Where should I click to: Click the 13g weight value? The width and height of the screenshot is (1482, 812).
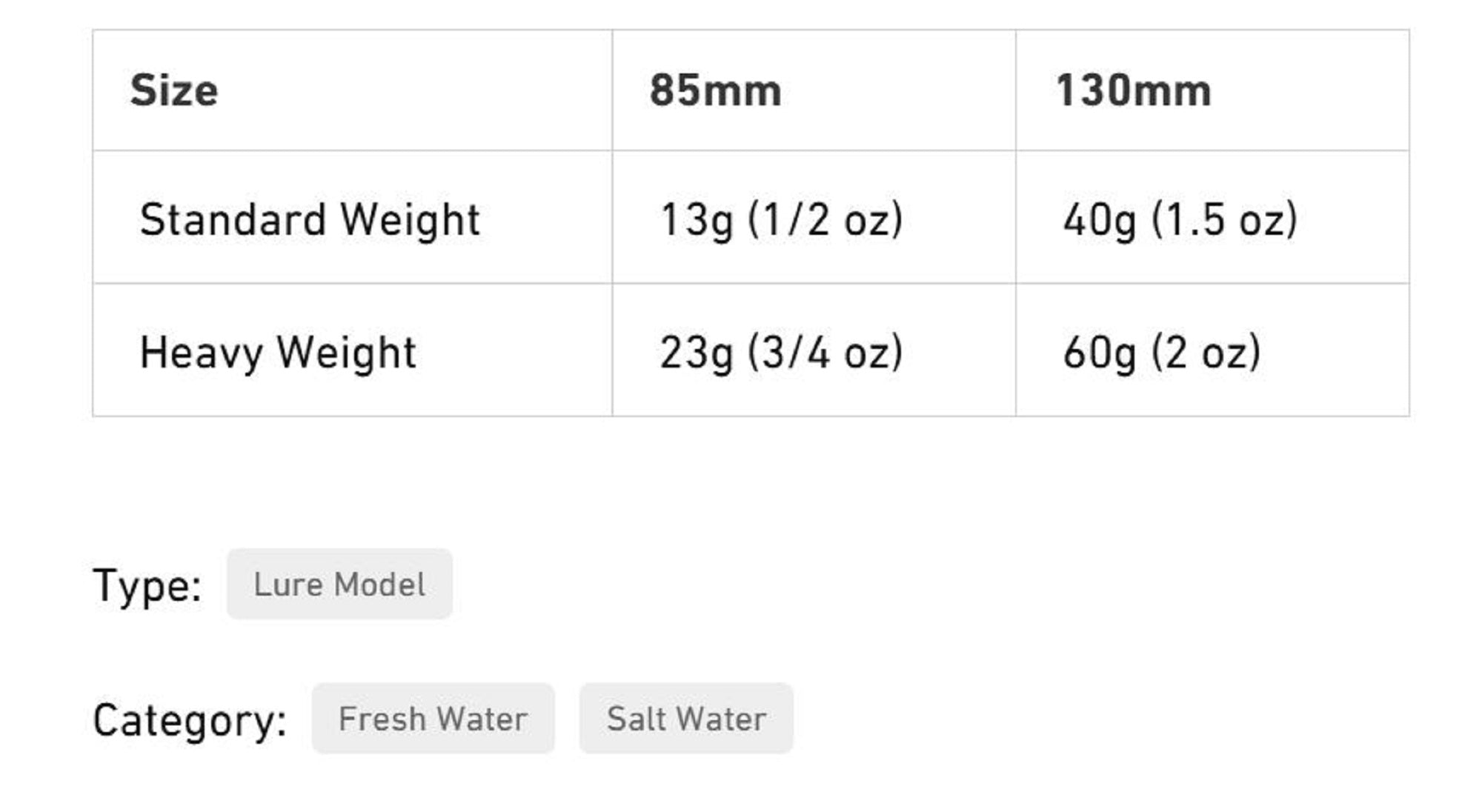point(696,220)
